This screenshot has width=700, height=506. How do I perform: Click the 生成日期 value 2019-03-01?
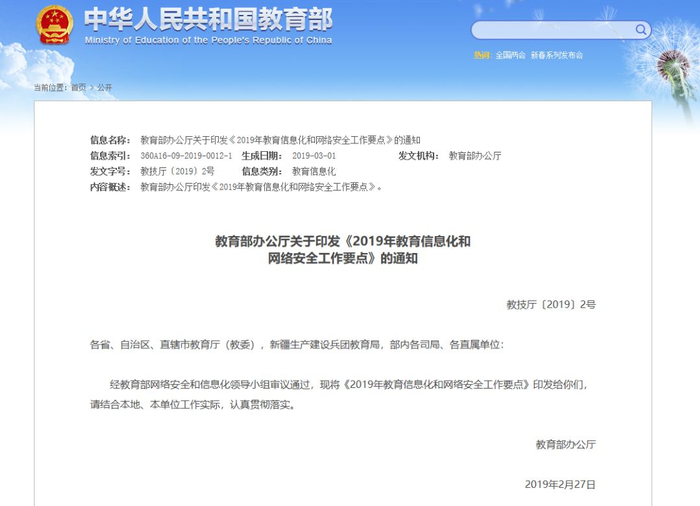(x=314, y=156)
